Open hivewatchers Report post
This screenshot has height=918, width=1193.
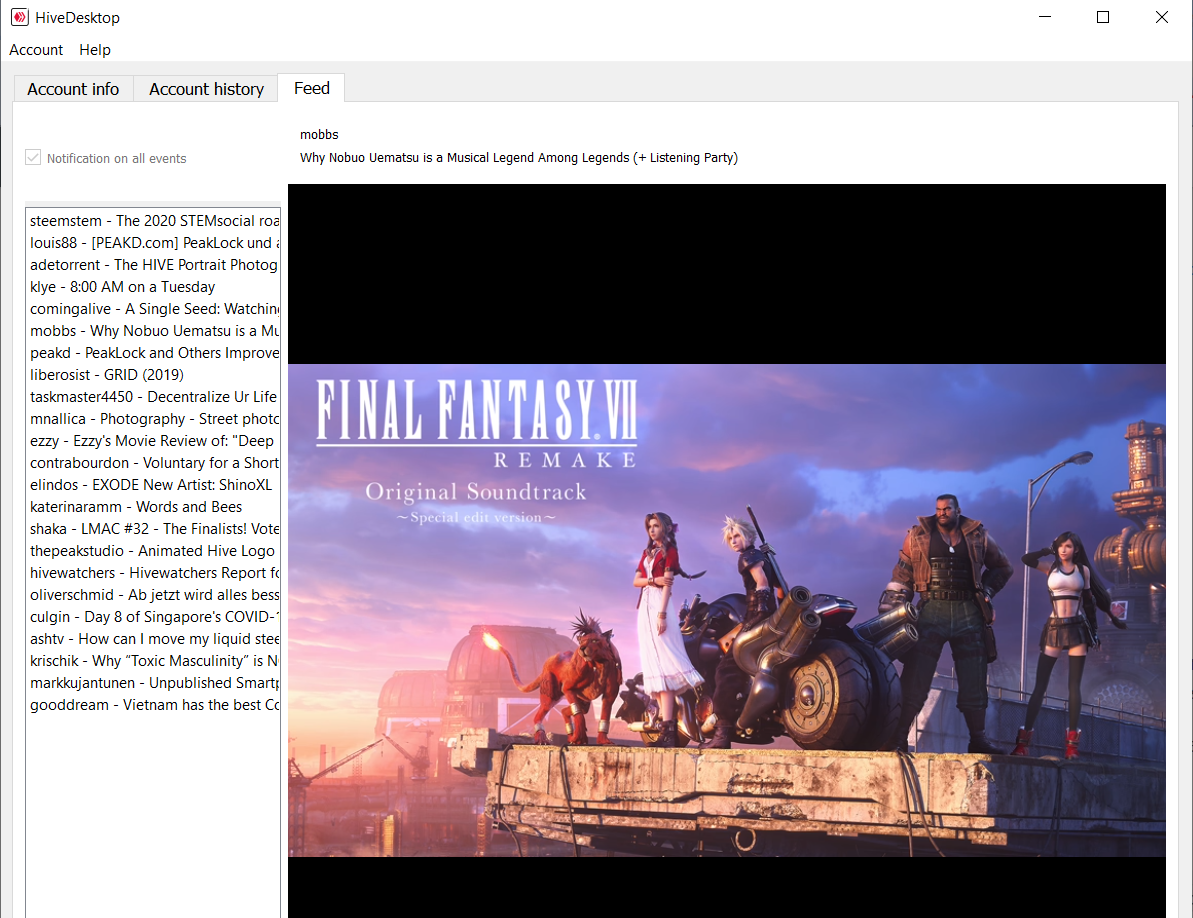(154, 573)
